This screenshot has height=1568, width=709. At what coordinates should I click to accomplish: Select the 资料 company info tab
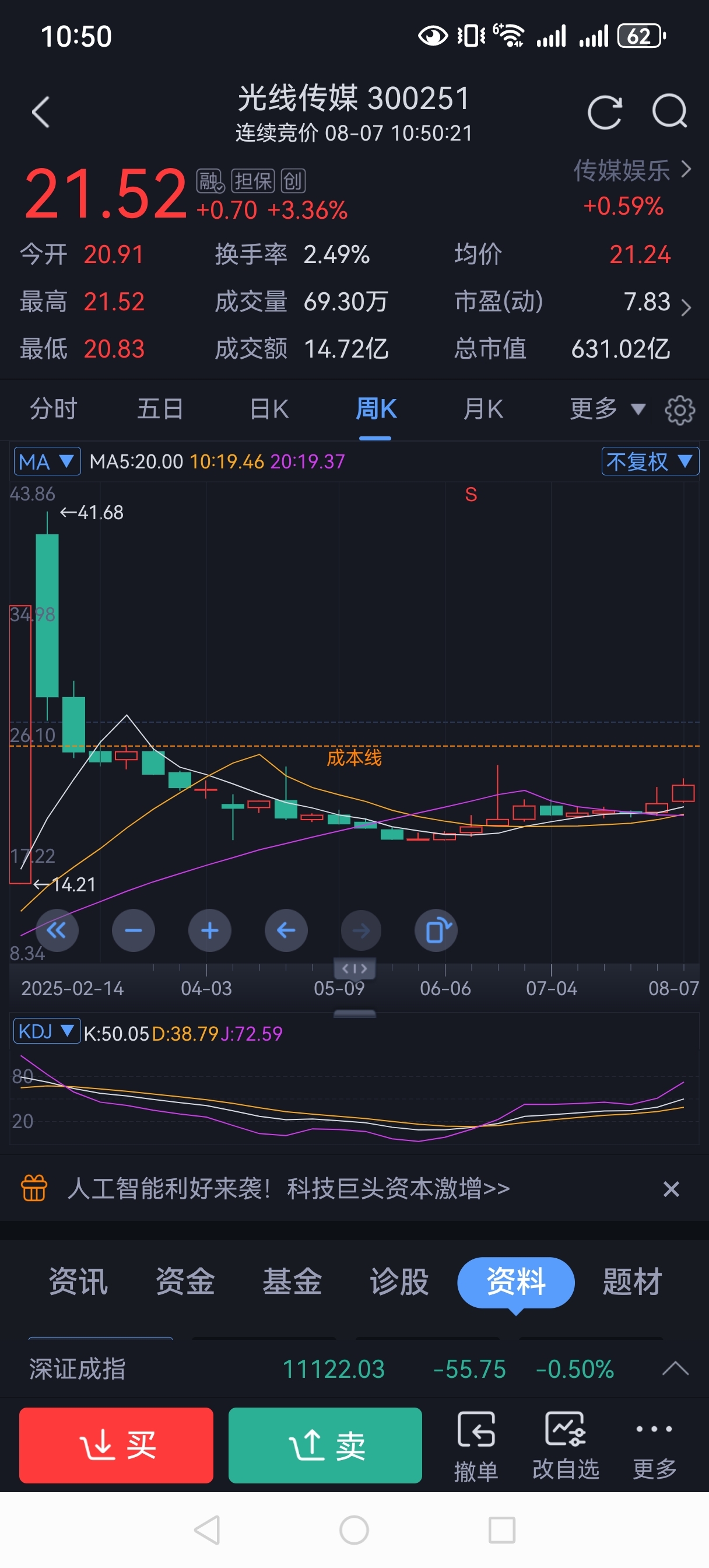click(x=515, y=1282)
